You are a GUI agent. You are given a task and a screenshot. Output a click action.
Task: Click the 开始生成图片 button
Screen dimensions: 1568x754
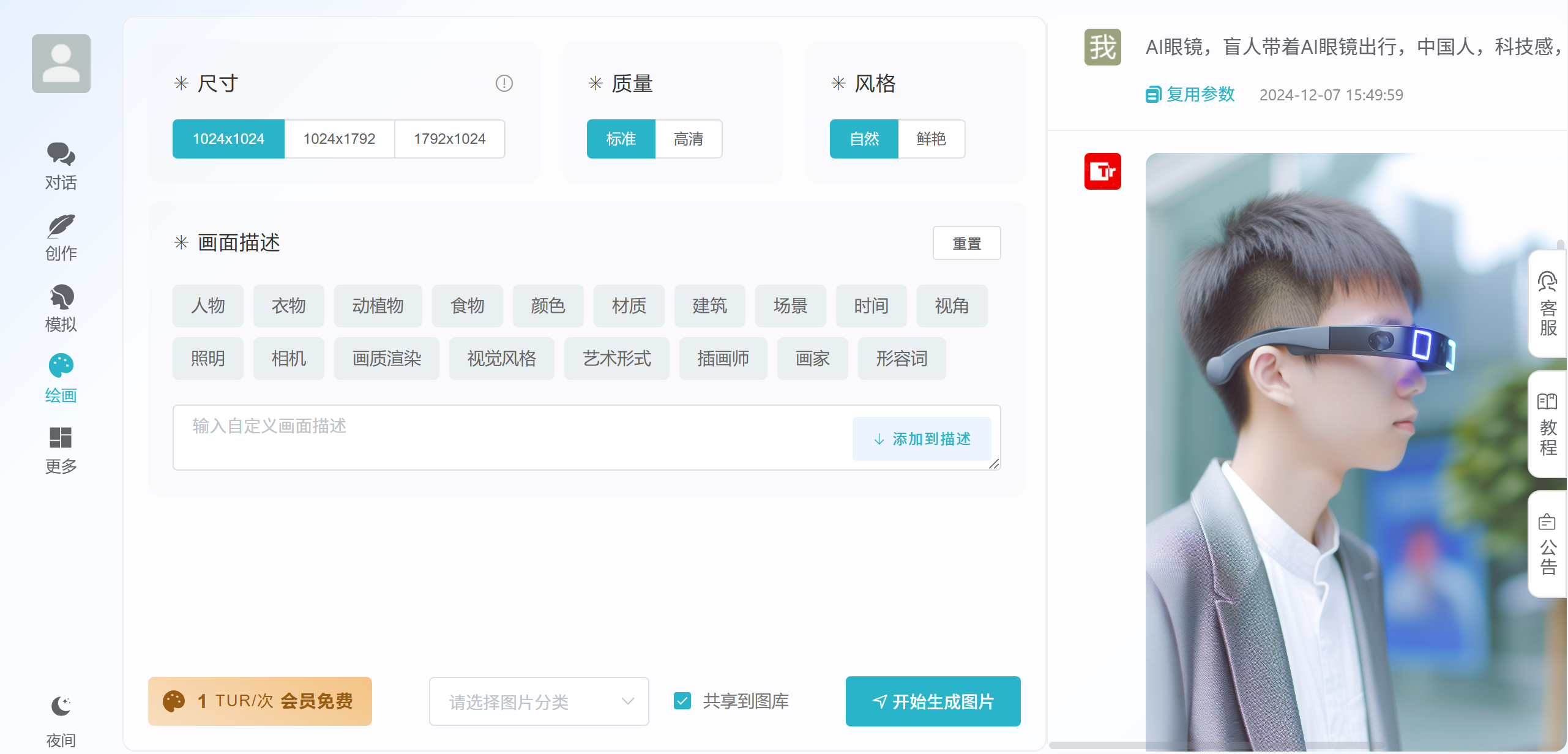(x=933, y=701)
